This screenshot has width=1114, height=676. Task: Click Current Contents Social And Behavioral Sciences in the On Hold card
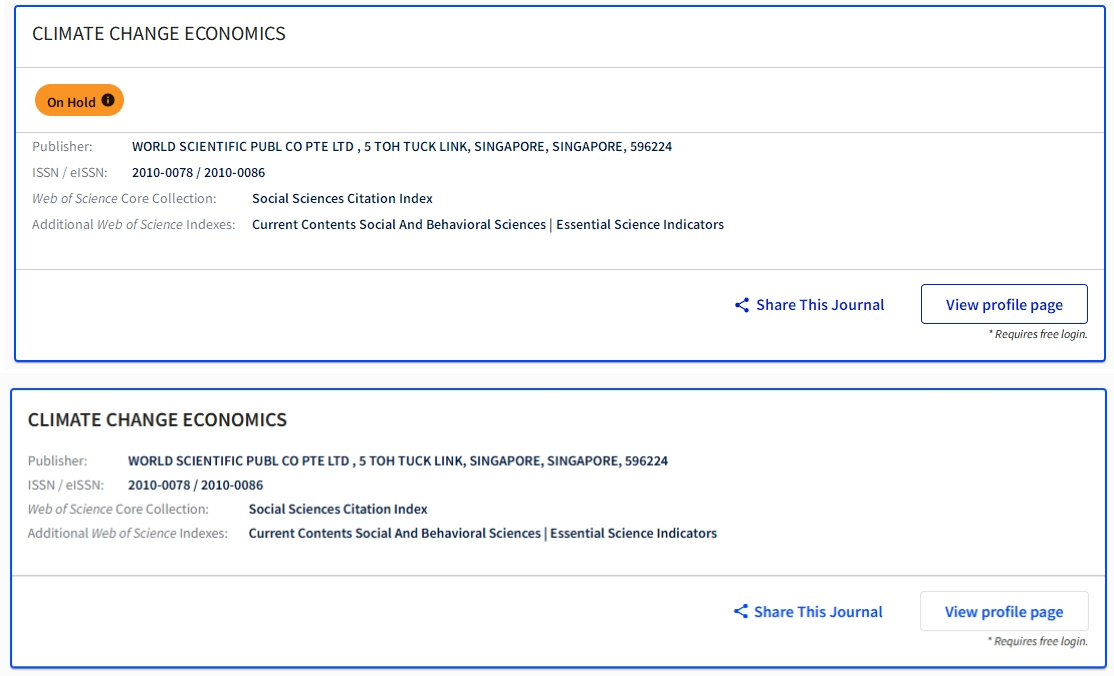(399, 224)
